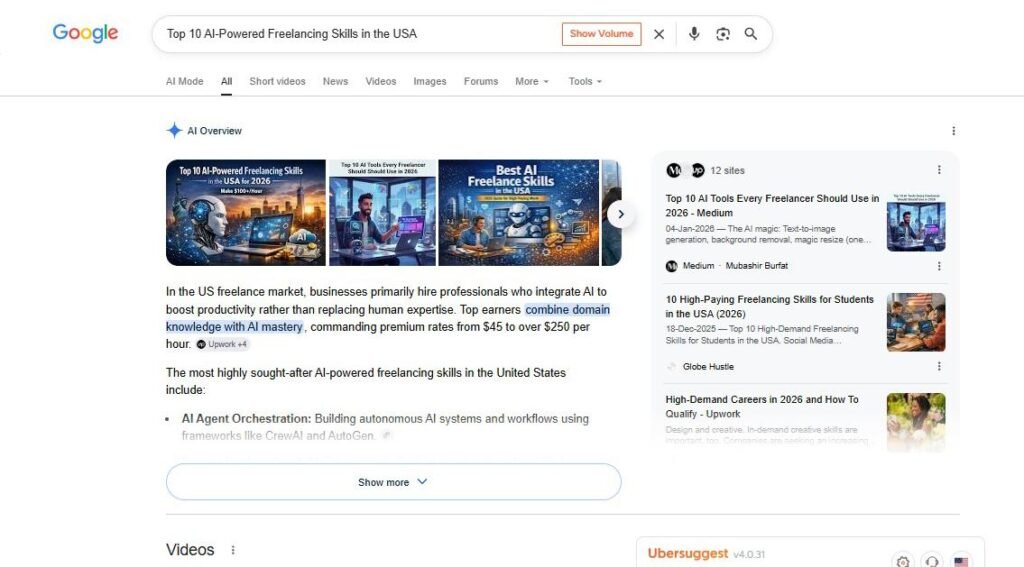Click the Globe Hustle source name

click(708, 366)
